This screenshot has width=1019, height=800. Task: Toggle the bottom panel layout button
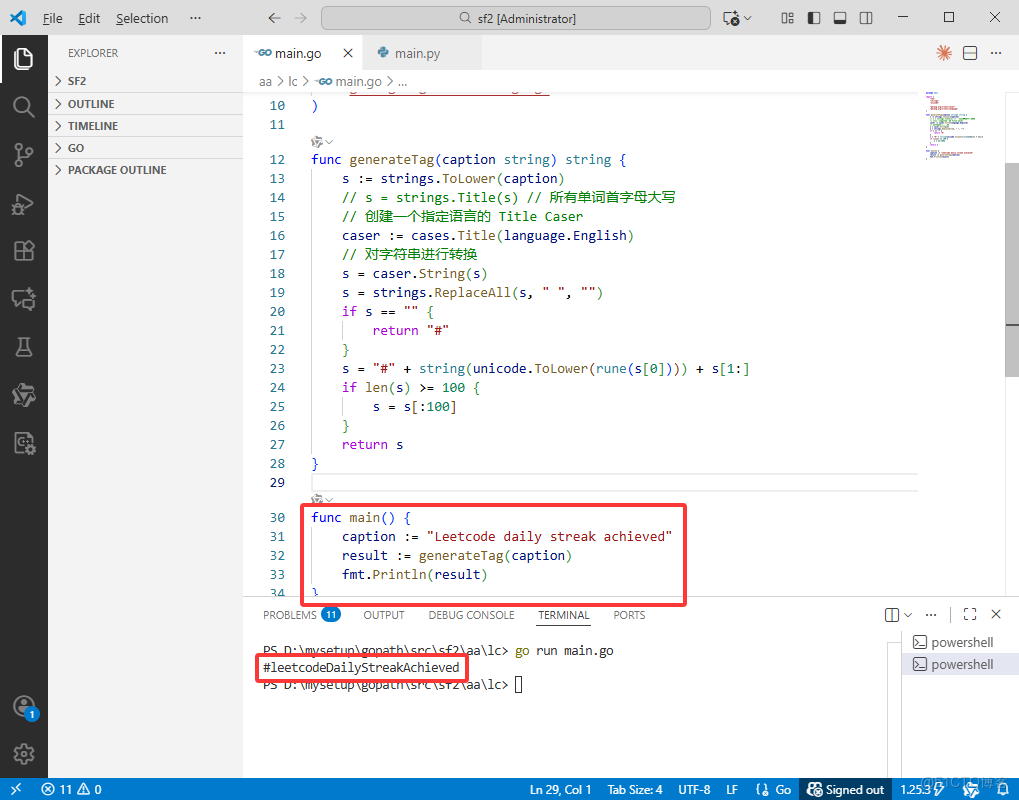coord(840,18)
